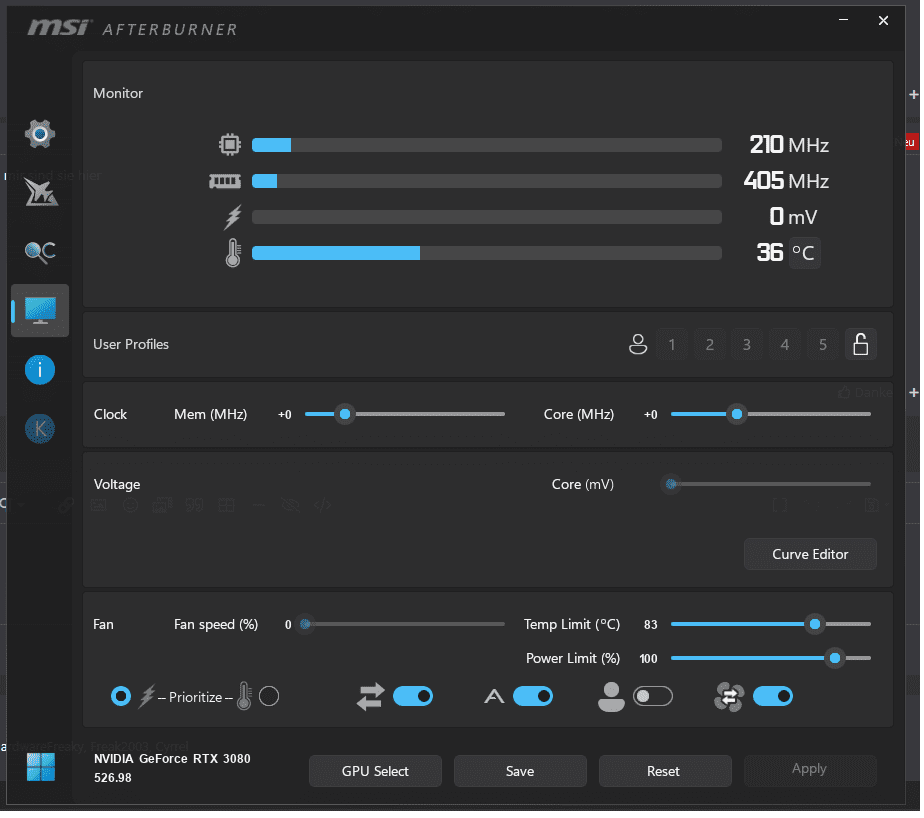Select user profile slot 4
Image resolution: width=924 pixels, height=818 pixels.
(x=786, y=345)
